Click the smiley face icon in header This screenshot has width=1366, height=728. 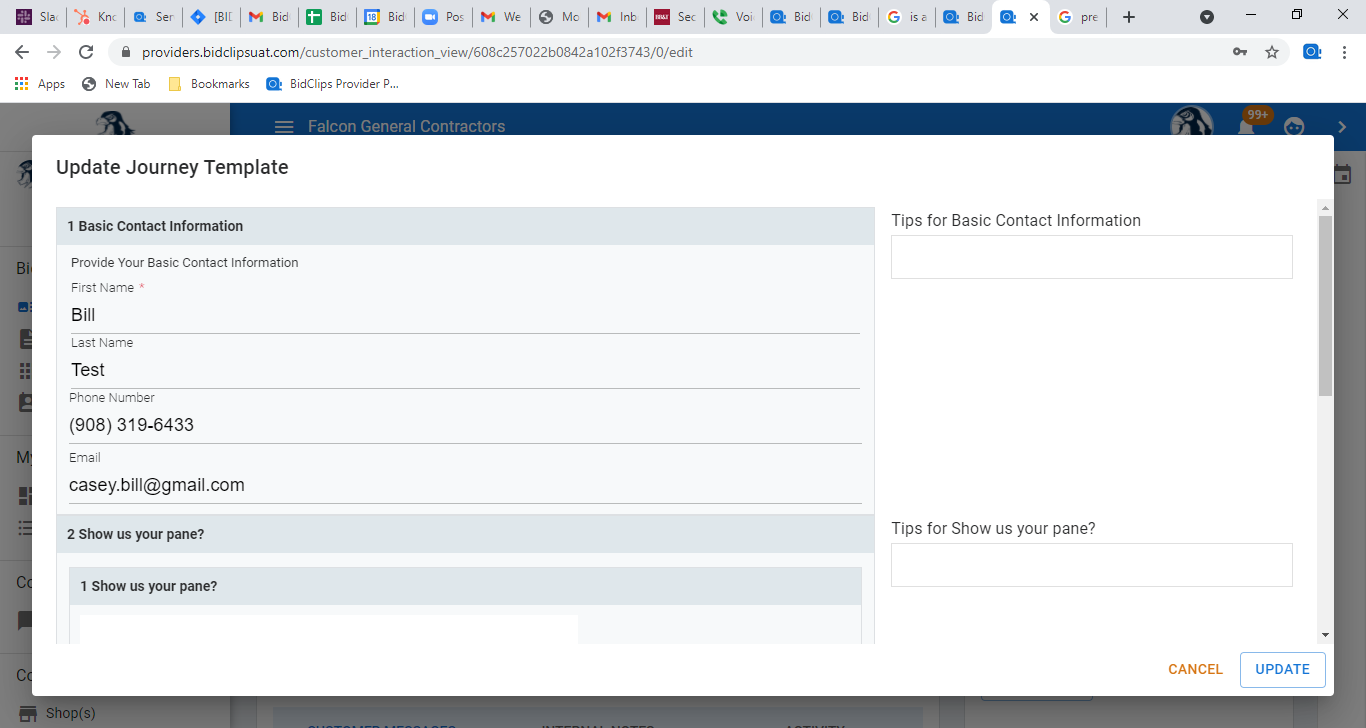pos(1294,126)
